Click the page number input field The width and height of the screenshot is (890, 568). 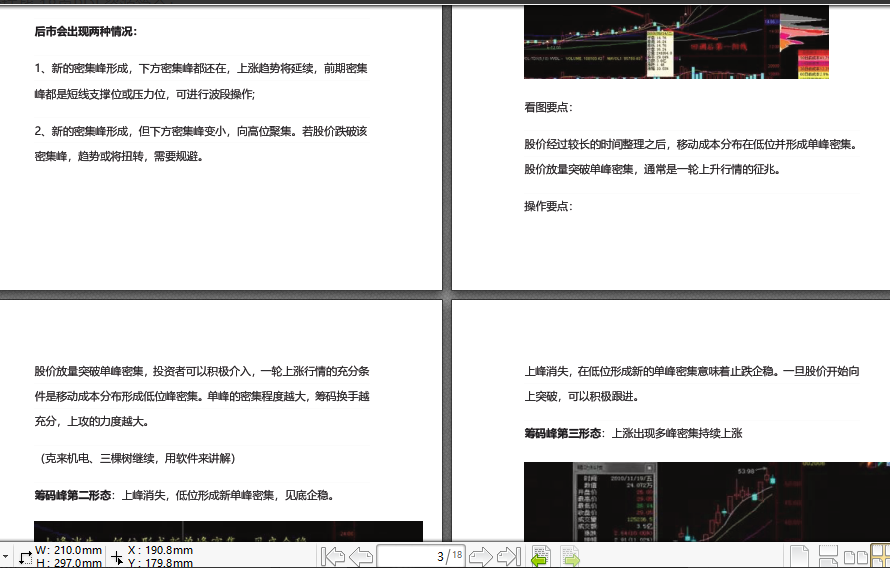coord(421,556)
